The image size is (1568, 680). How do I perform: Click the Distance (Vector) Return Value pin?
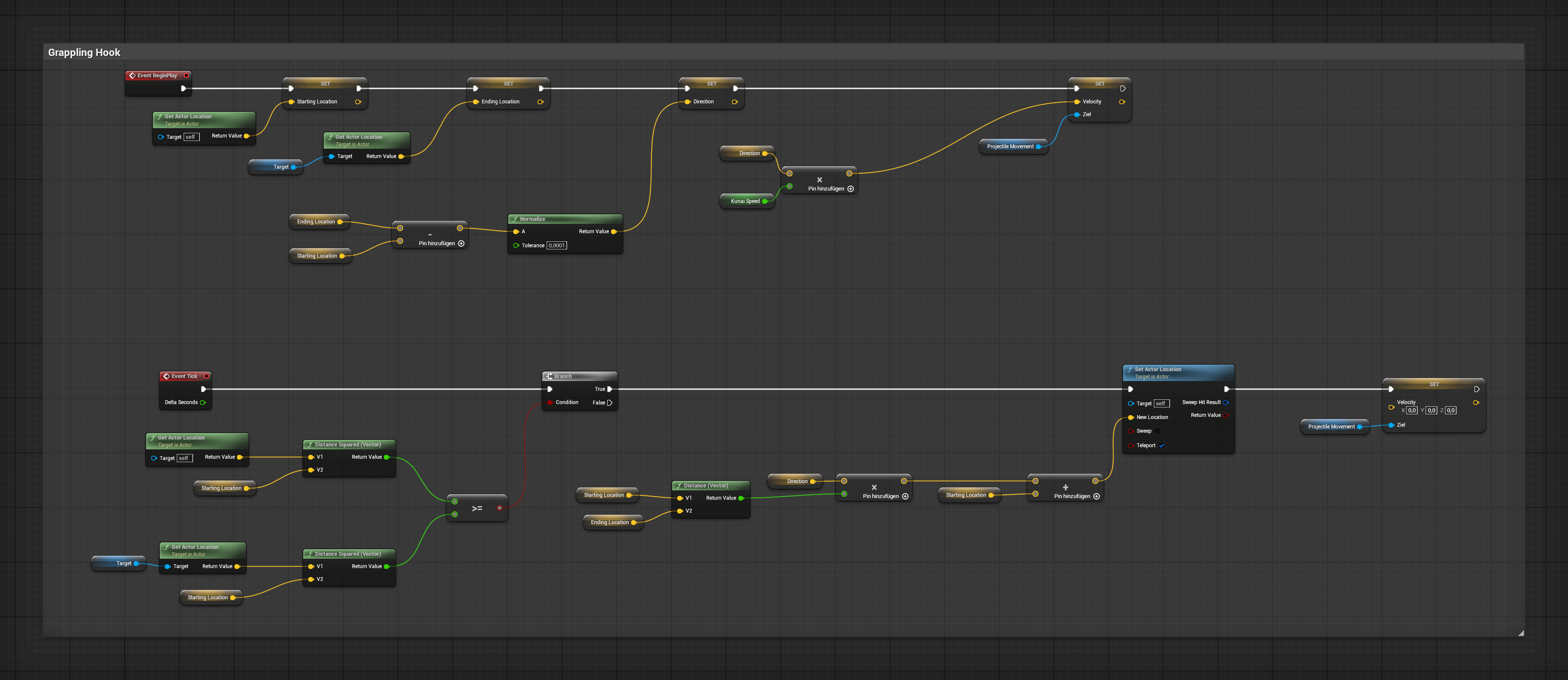coord(741,498)
